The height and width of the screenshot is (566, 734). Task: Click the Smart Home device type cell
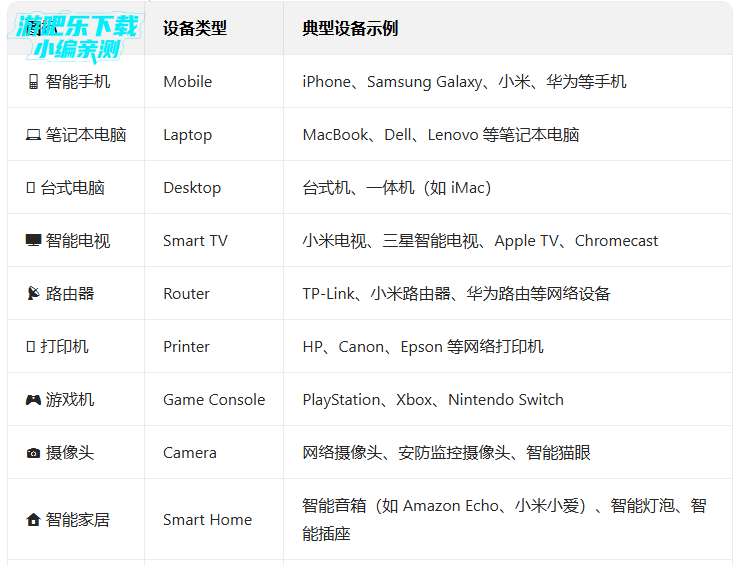click(x=207, y=520)
